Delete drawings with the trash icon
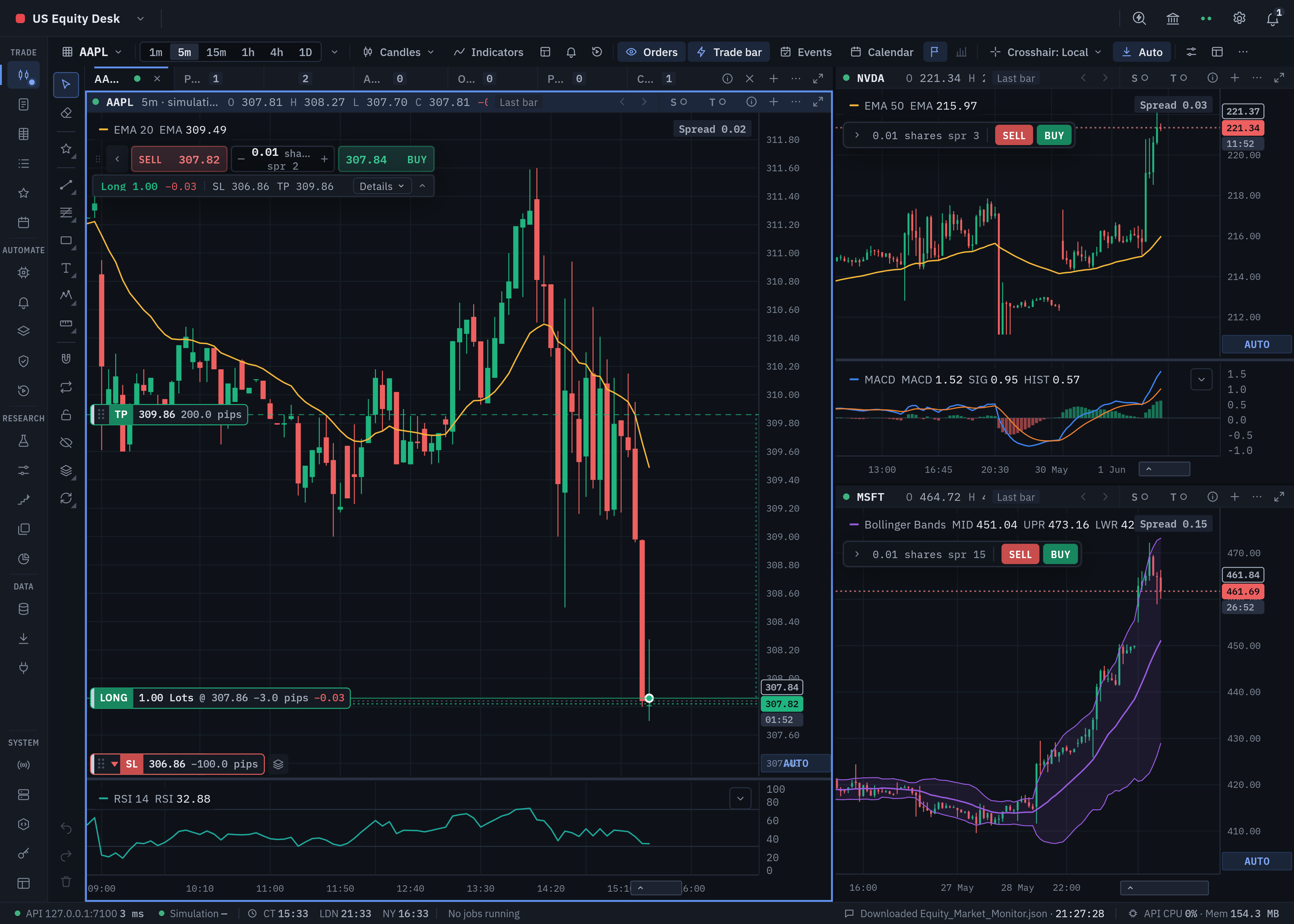The height and width of the screenshot is (924, 1294). click(66, 882)
